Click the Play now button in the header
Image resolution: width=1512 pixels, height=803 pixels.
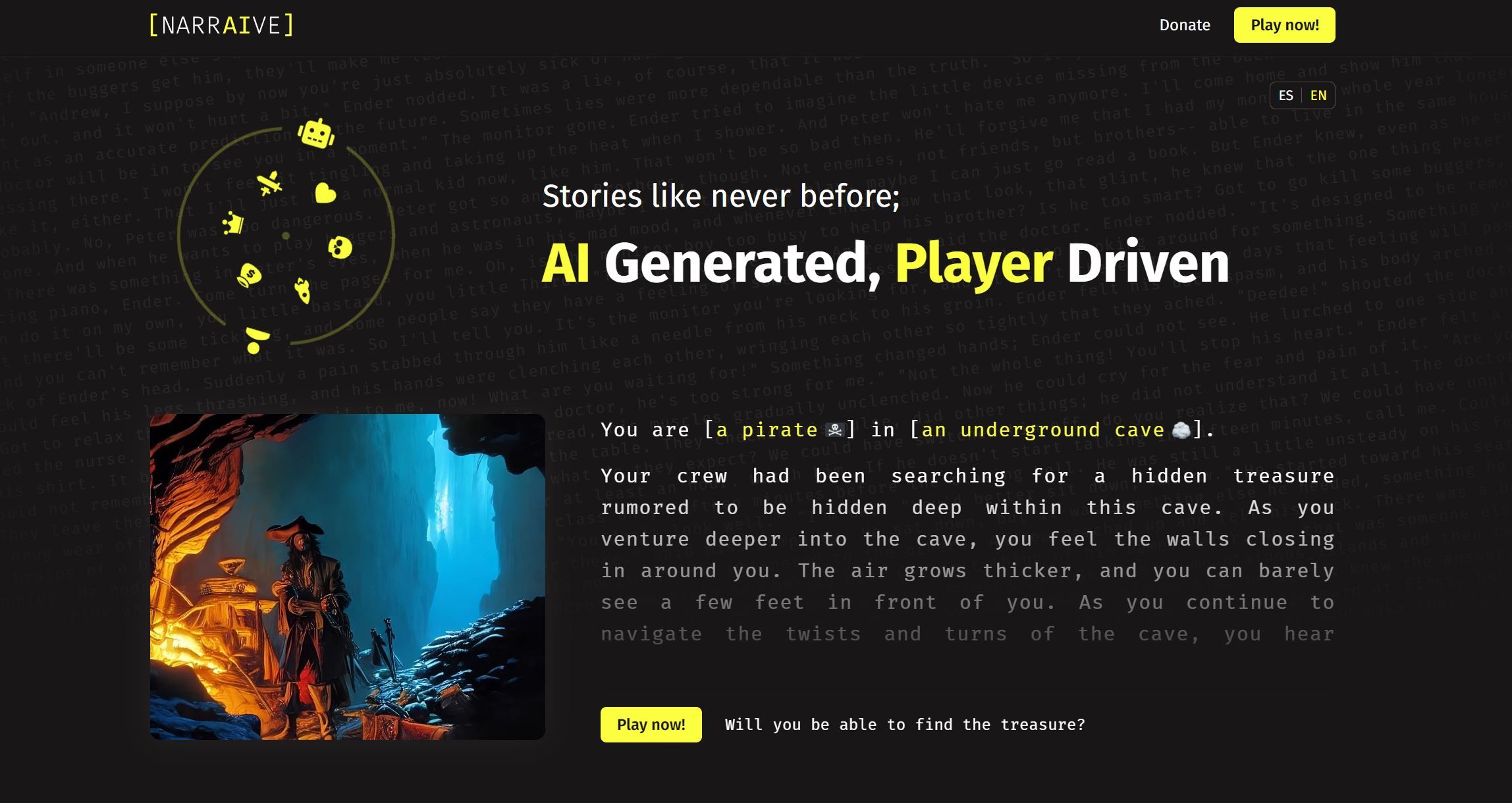coord(1284,25)
